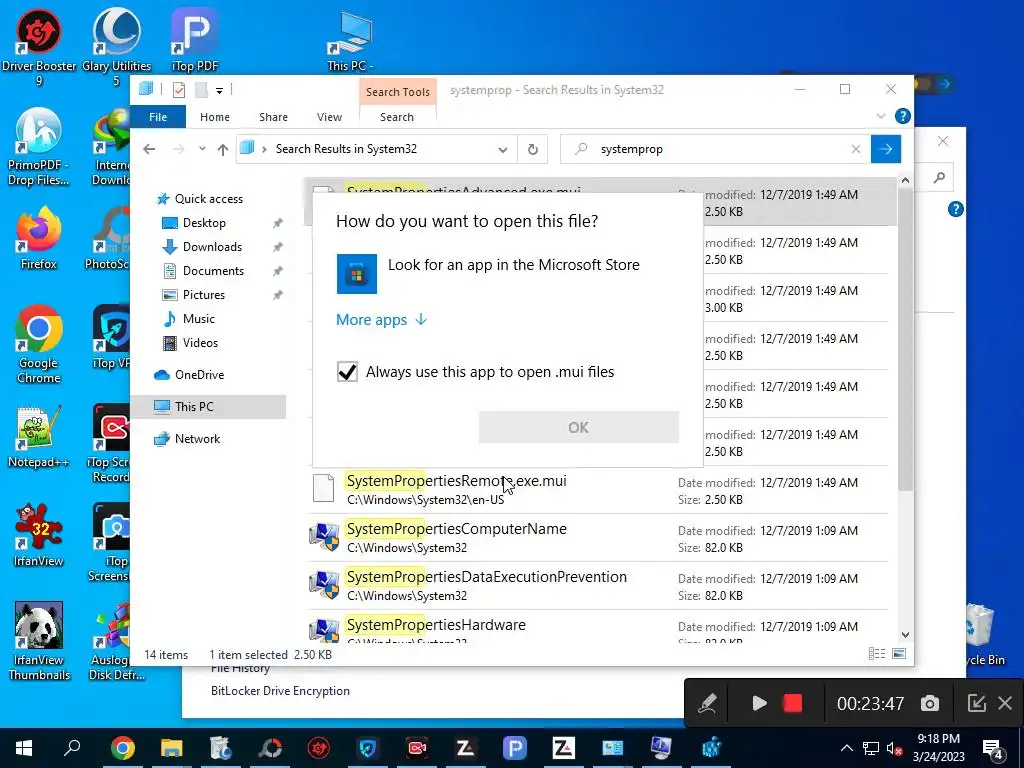Image resolution: width=1024 pixels, height=768 pixels.
Task: Click OK in the open-with dialog
Action: (579, 427)
